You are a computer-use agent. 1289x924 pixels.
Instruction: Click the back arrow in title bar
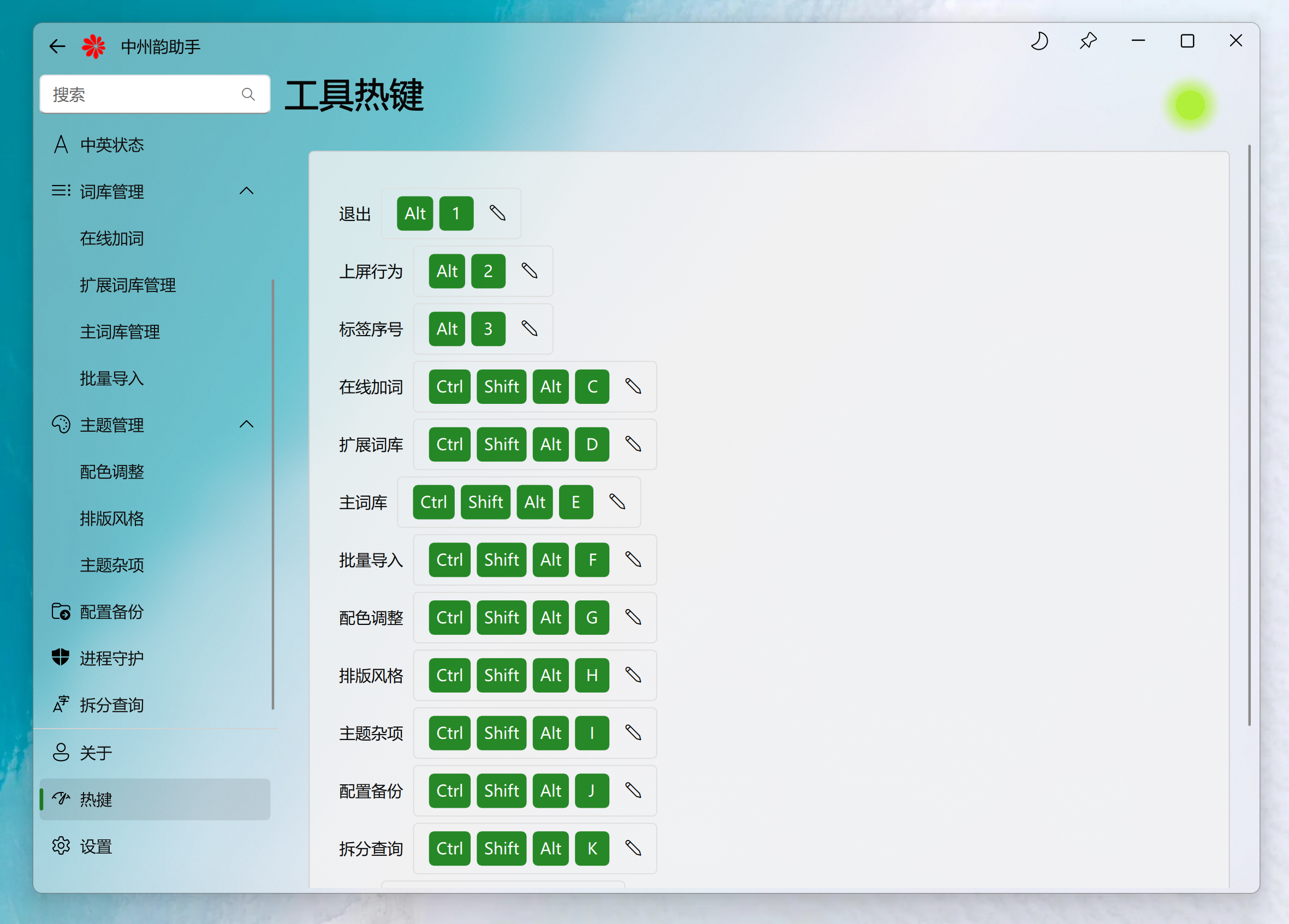[x=57, y=46]
